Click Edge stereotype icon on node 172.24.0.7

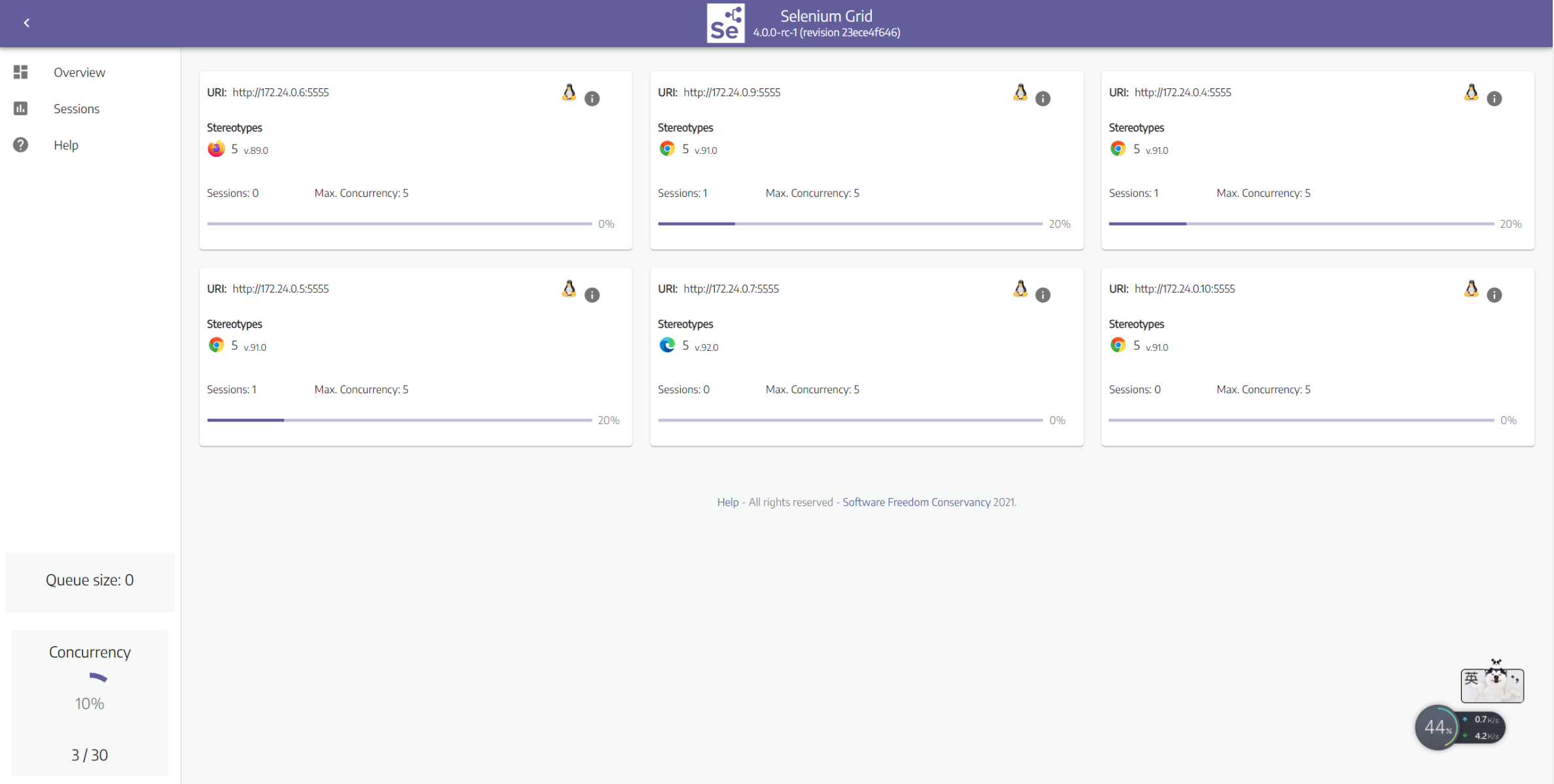[x=667, y=346]
